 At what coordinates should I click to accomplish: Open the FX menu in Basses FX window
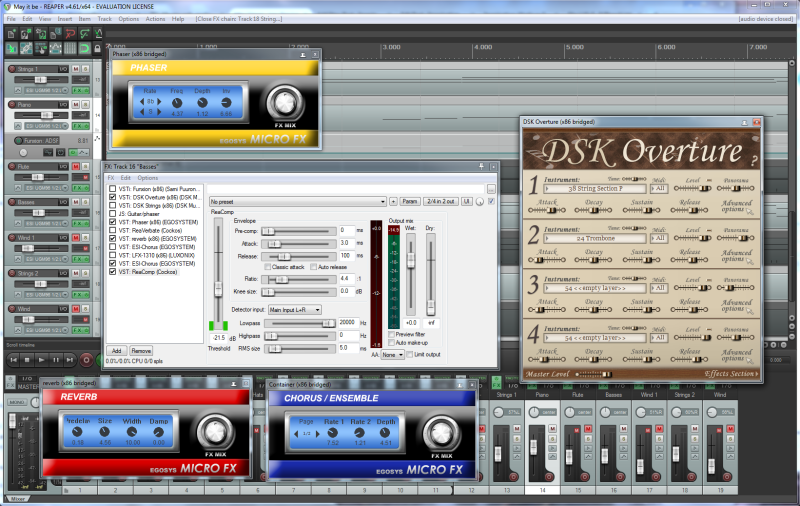pyautogui.click(x=111, y=178)
